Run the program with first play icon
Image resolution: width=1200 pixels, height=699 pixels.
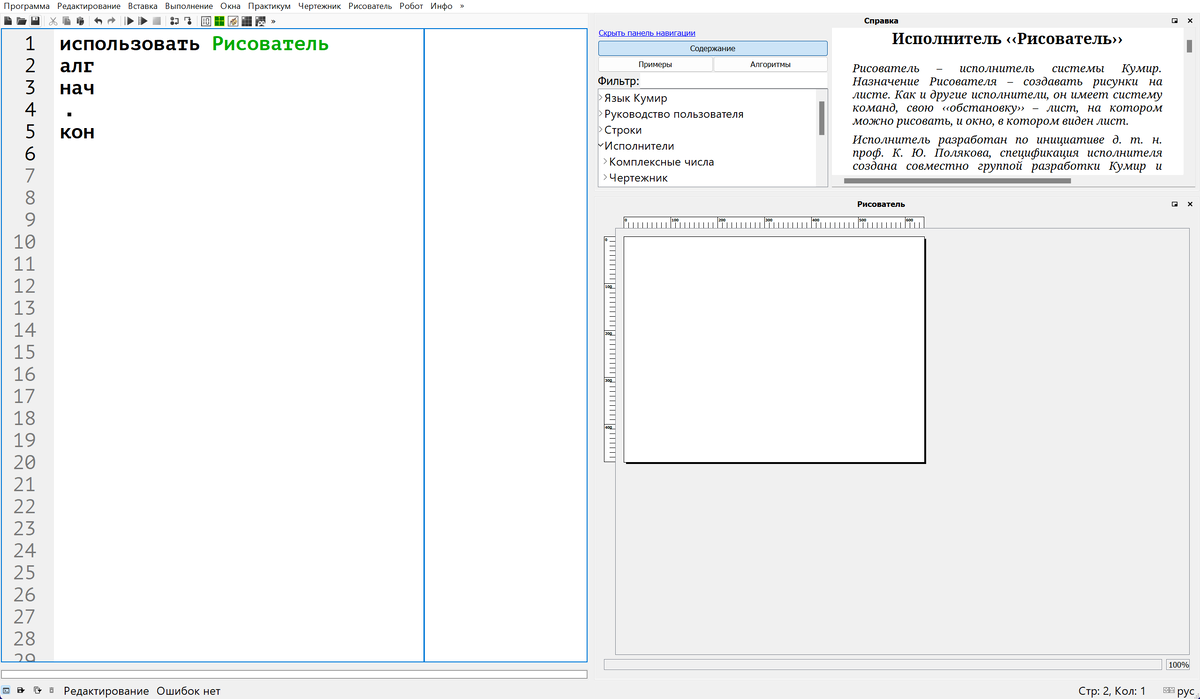pos(129,21)
